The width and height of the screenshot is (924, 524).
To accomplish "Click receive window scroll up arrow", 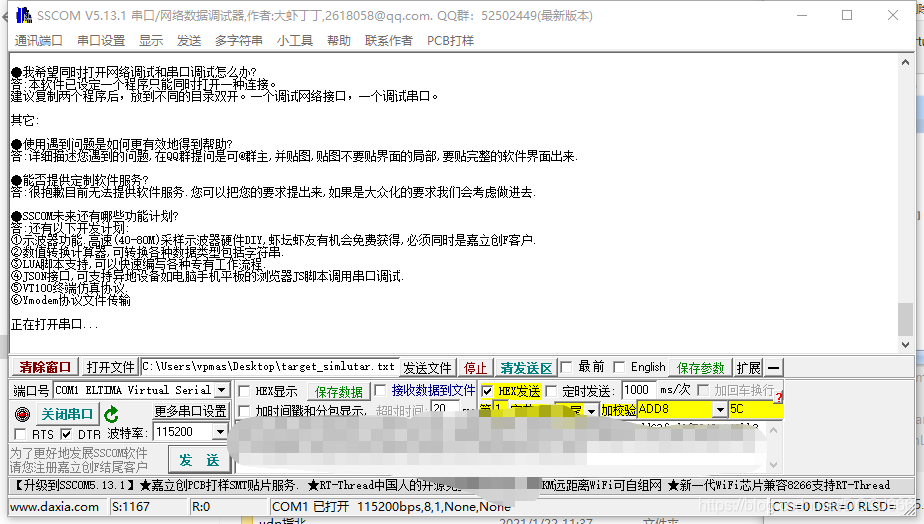I will click(905, 62).
